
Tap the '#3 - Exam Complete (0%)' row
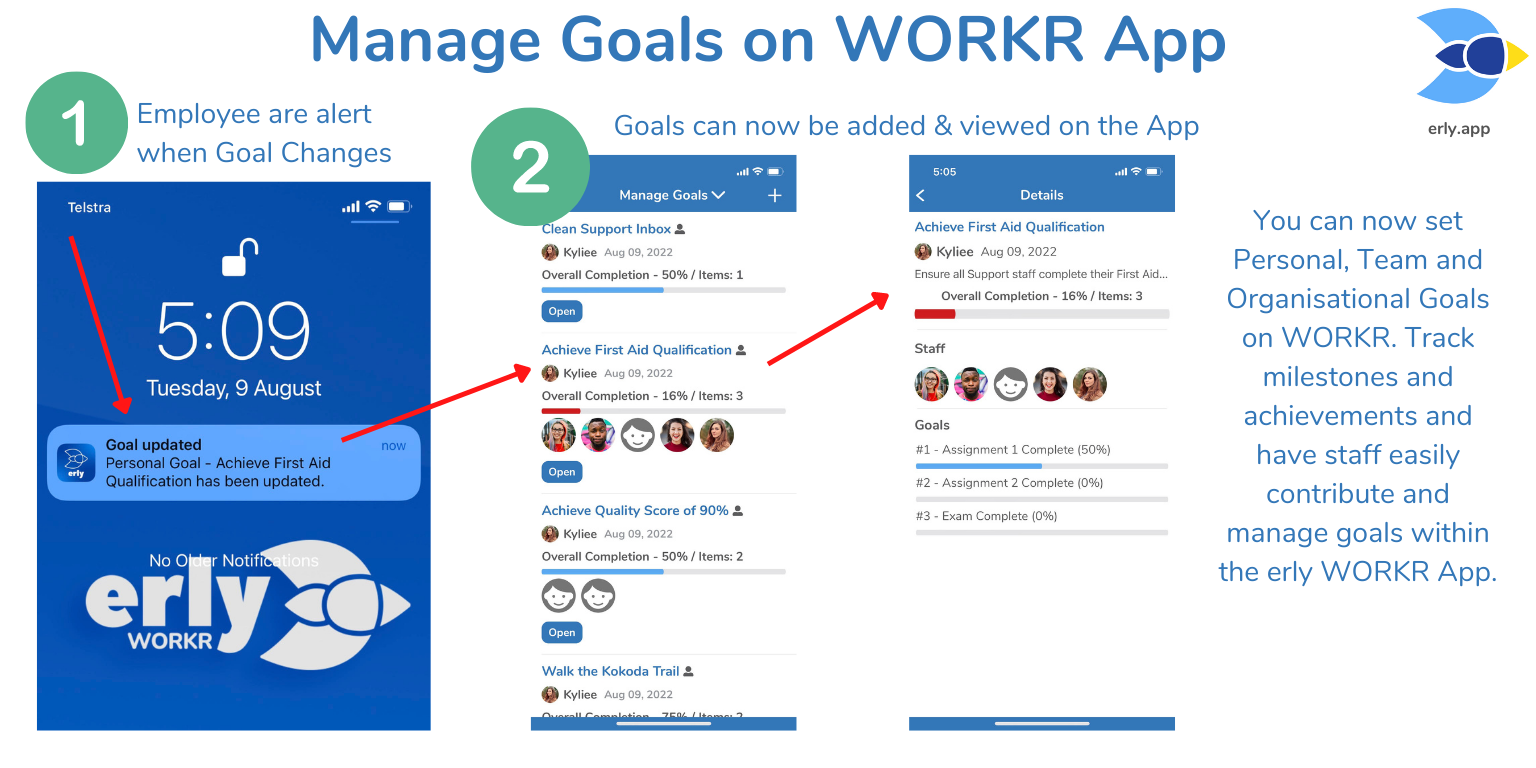pyautogui.click(x=986, y=516)
